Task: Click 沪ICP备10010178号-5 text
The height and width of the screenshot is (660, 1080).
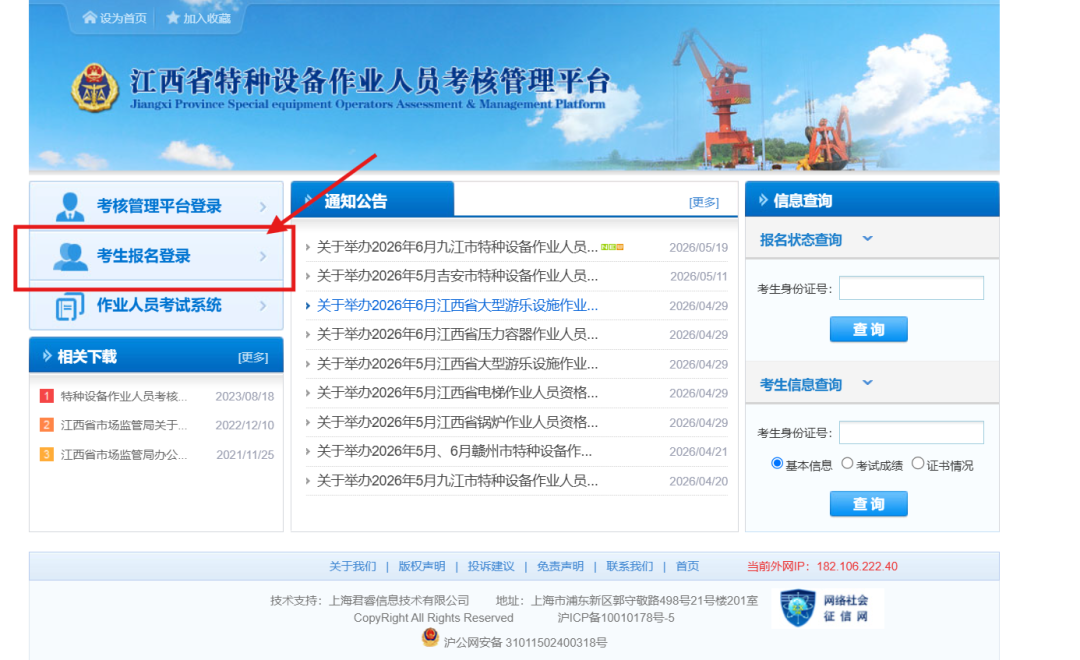Action: tap(616, 618)
